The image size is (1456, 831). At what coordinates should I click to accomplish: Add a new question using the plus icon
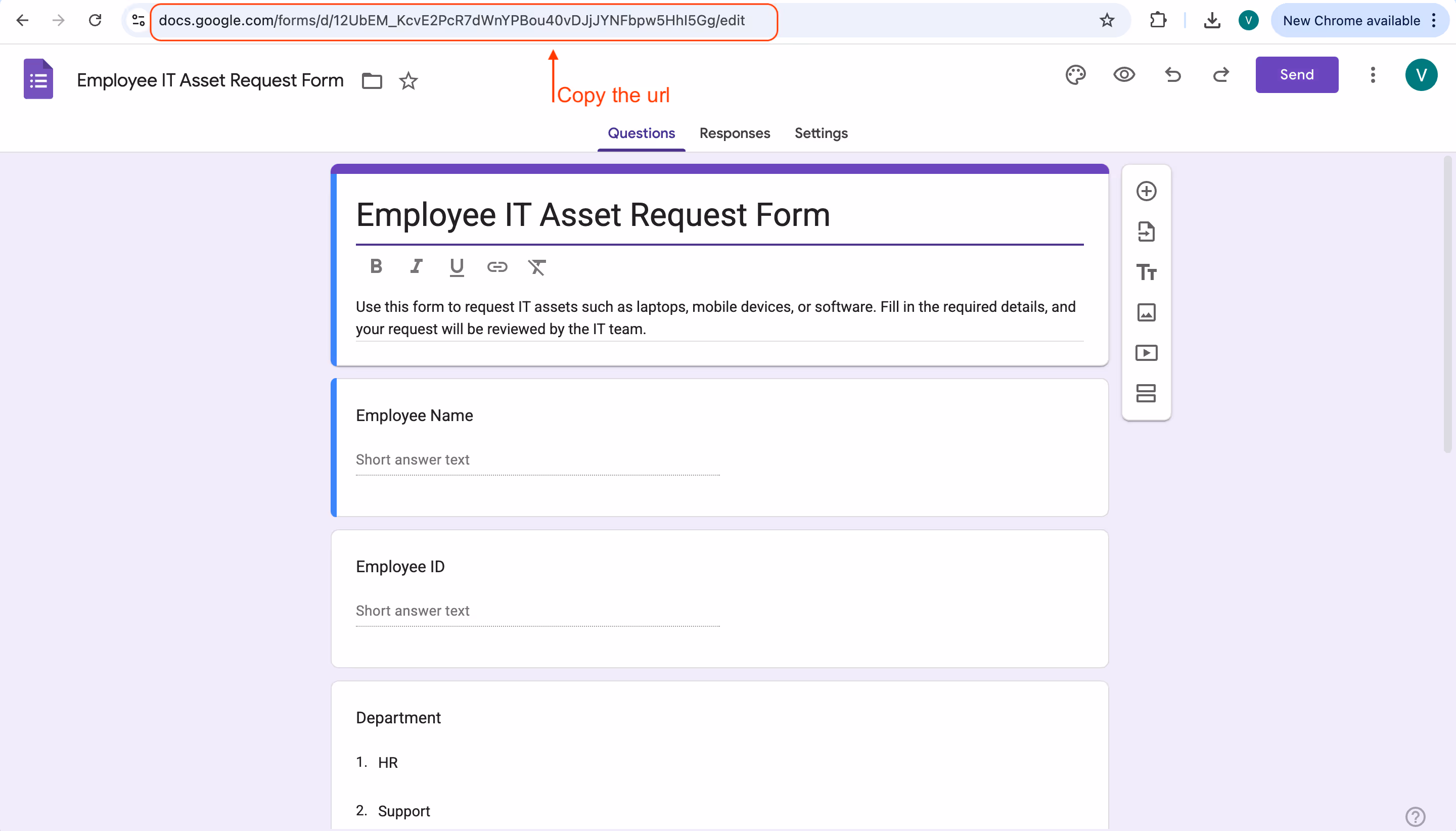tap(1147, 192)
